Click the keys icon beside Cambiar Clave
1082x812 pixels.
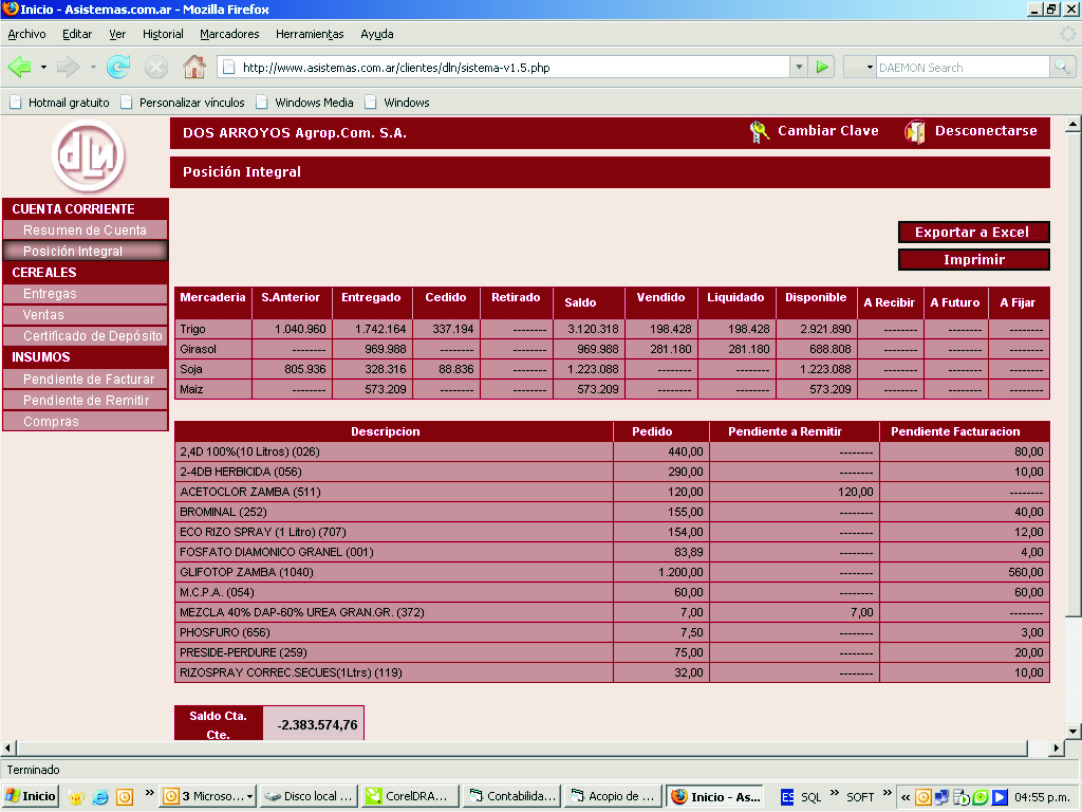[759, 132]
